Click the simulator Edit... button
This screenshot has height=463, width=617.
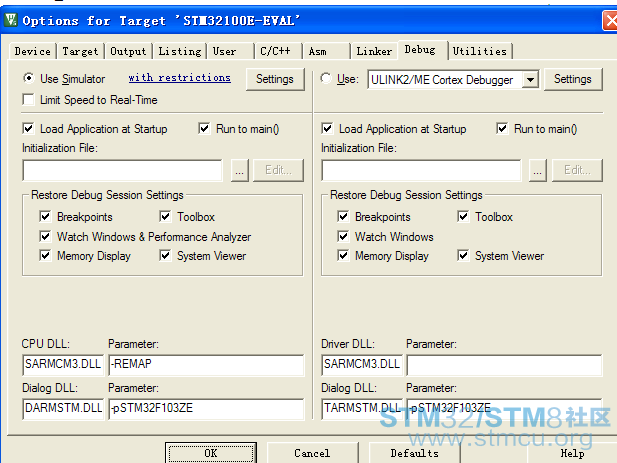(x=278, y=170)
